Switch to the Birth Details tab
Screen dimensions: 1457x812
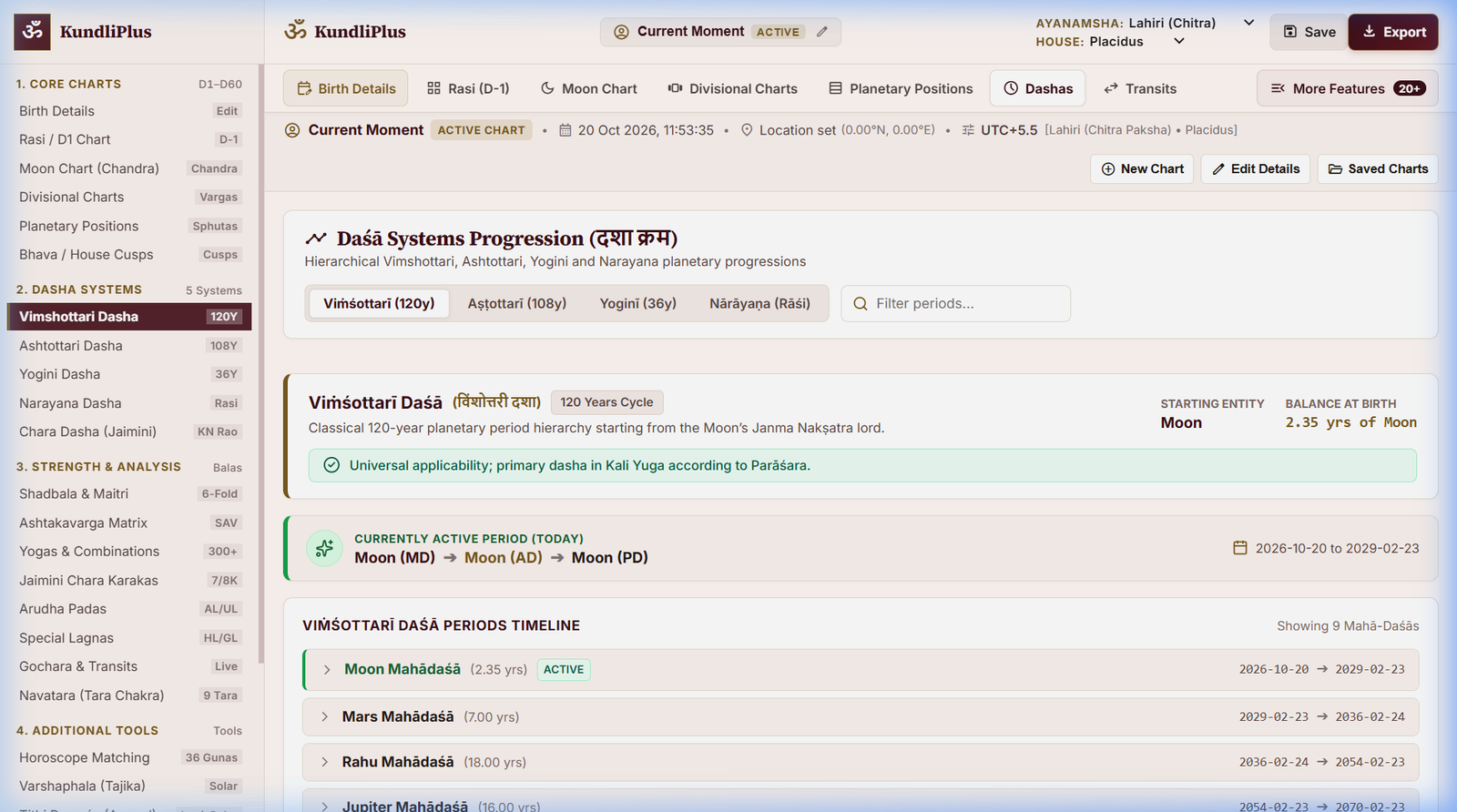345,88
